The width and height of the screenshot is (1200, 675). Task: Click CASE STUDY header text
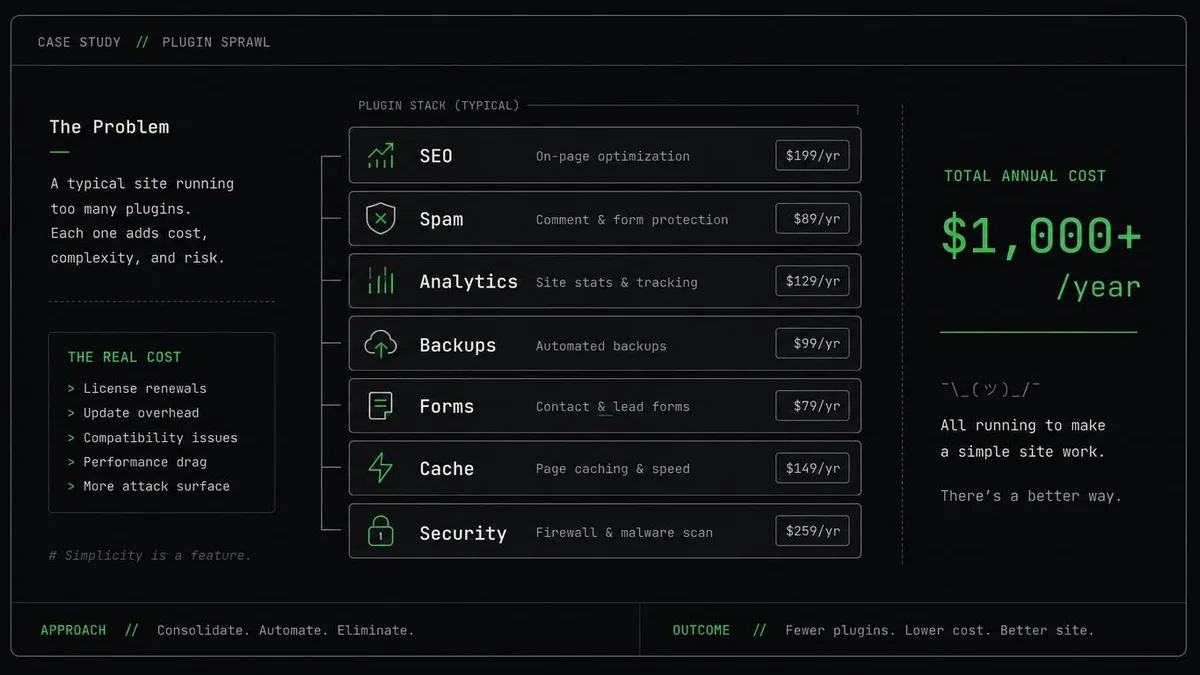(x=79, y=42)
